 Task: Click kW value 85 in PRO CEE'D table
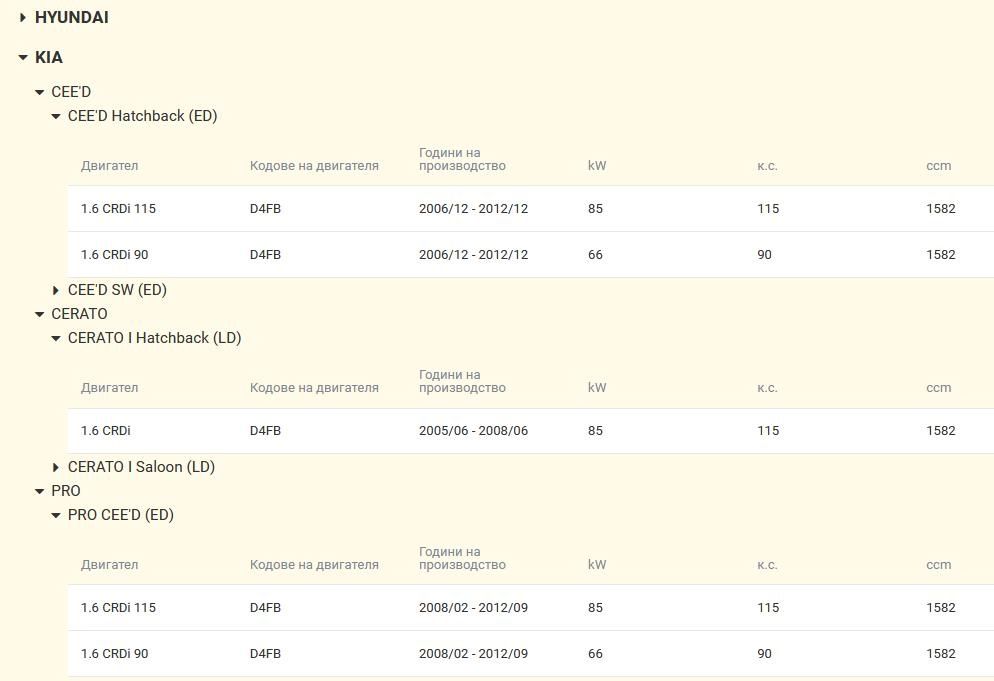(595, 607)
